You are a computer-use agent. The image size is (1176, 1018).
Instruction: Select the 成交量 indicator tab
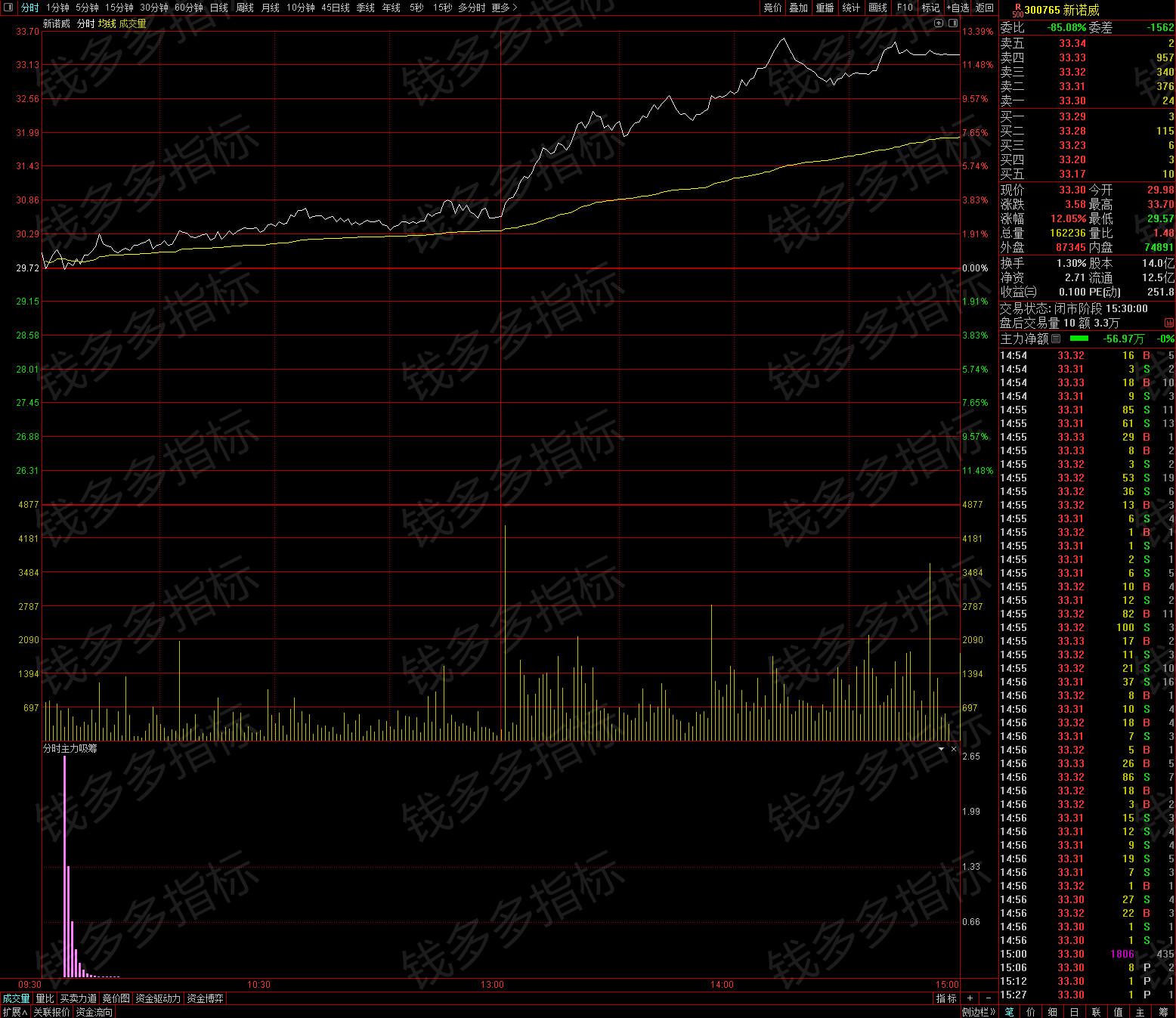[x=16, y=998]
